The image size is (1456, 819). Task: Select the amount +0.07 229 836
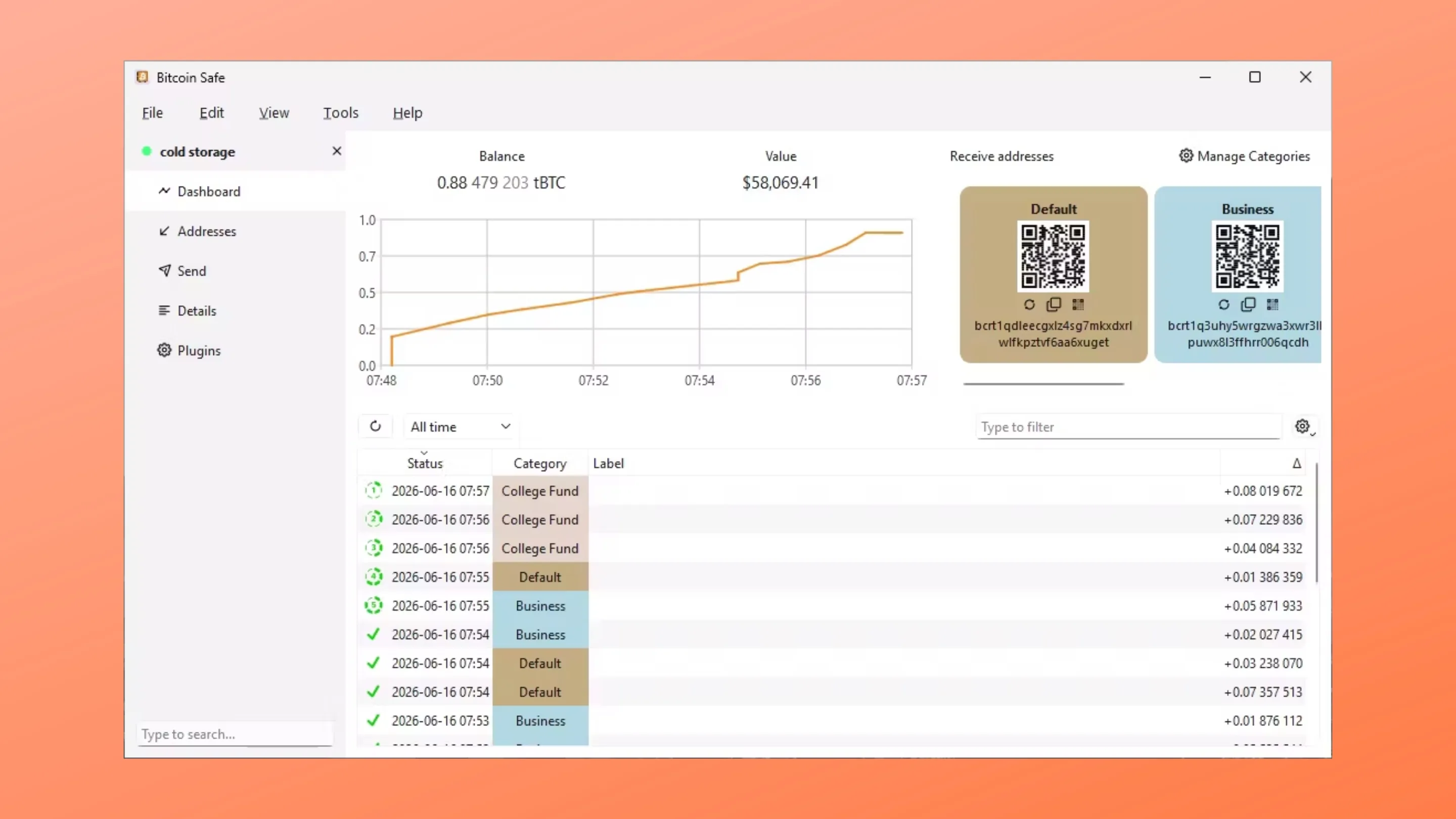tap(1263, 519)
